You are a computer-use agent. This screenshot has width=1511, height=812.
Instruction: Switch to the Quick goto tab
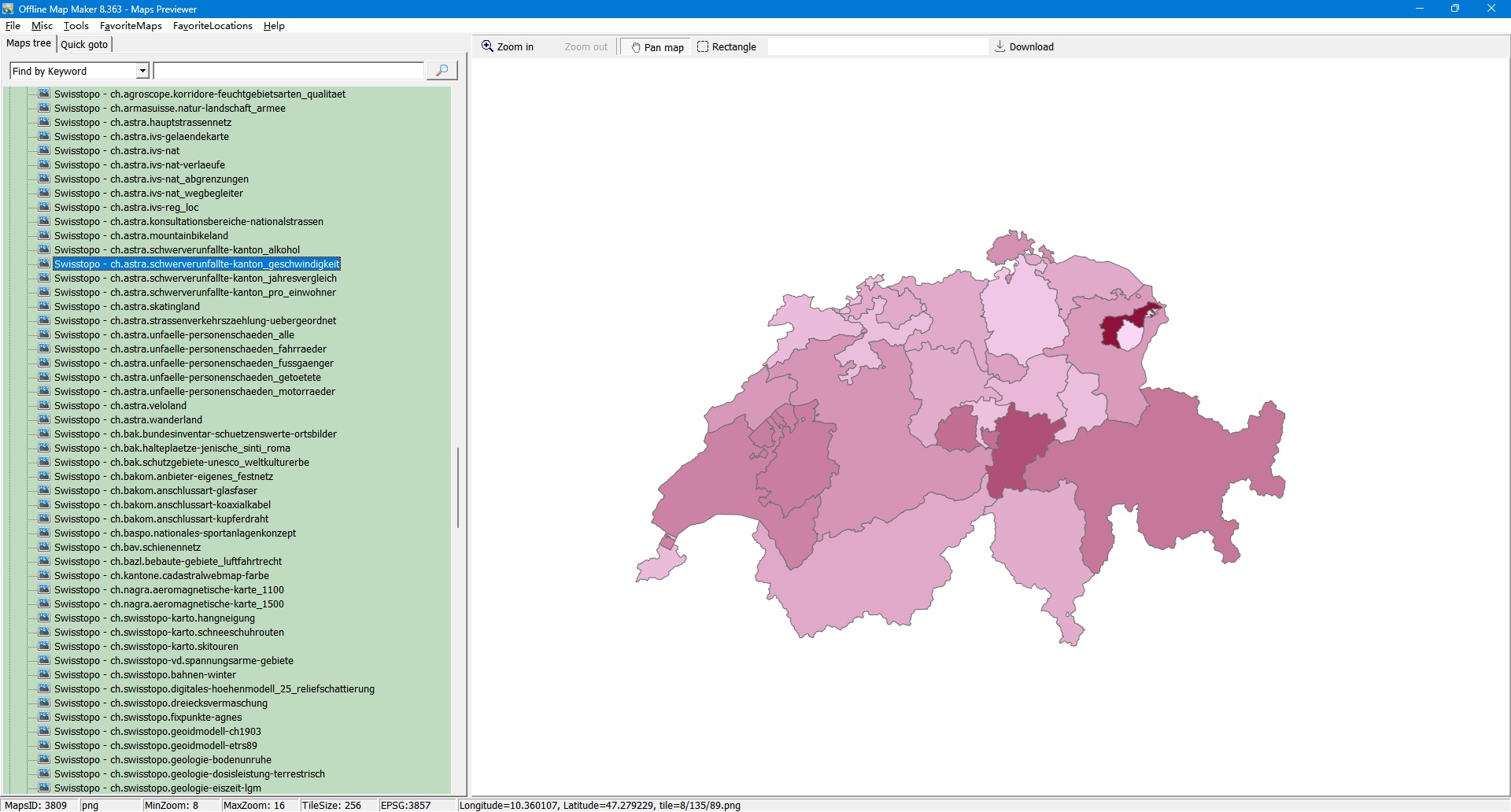click(84, 44)
